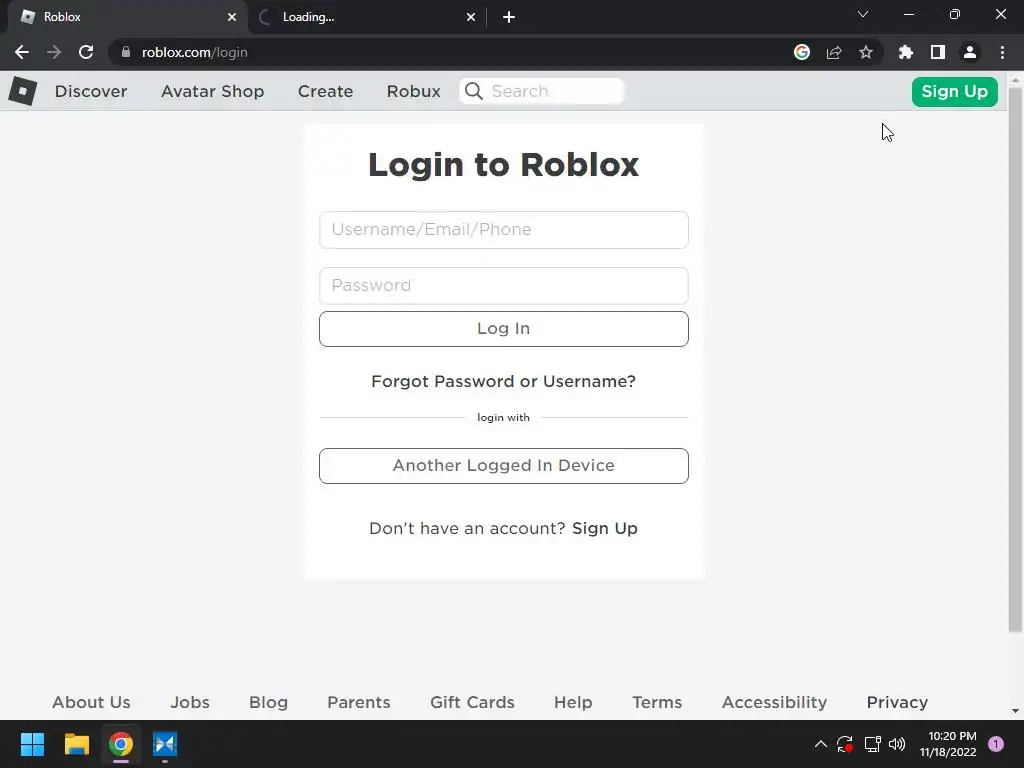Go back with the browser back arrow

pos(22,52)
